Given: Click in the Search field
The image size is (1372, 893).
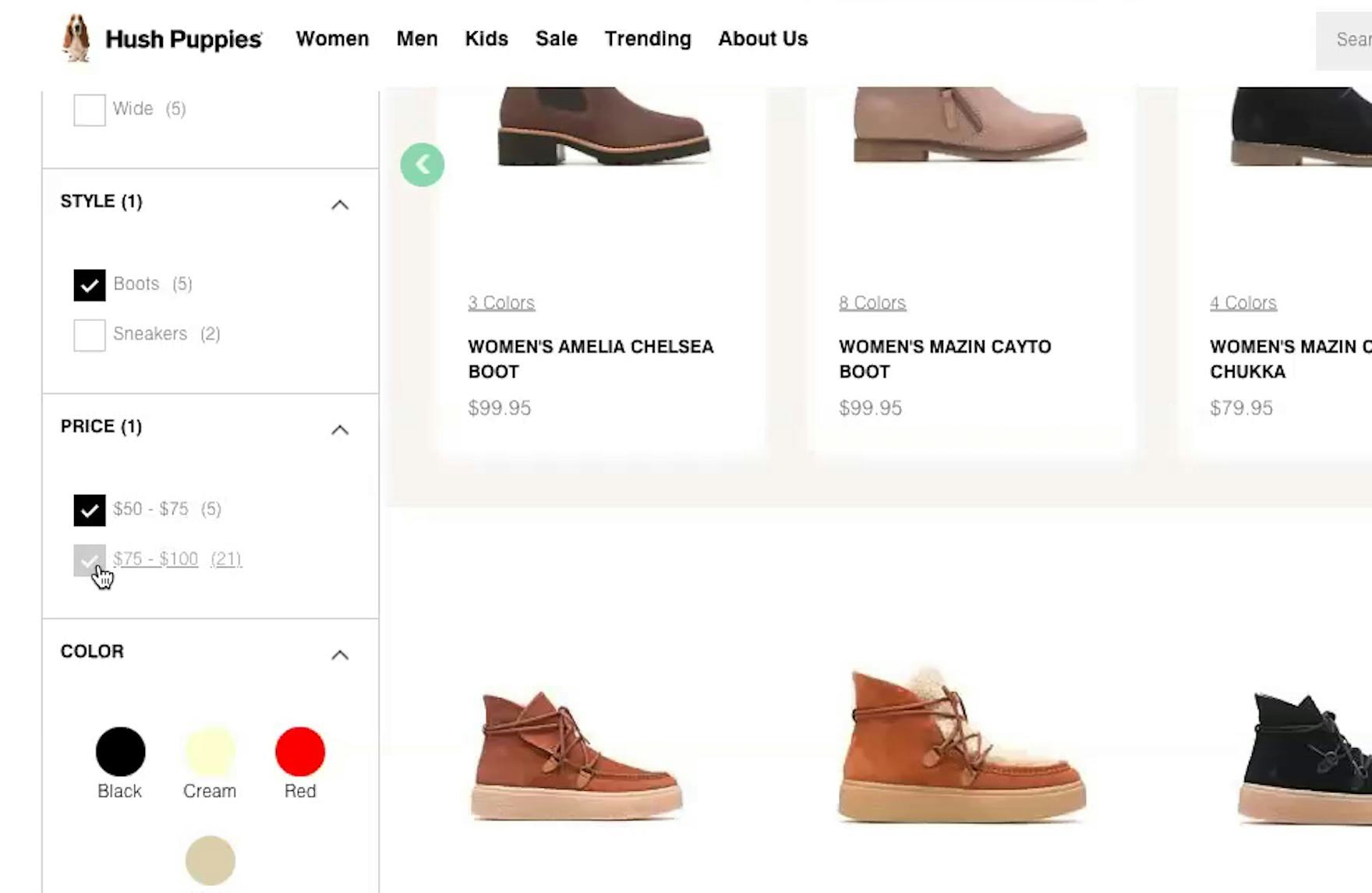Looking at the screenshot, I should (1349, 40).
